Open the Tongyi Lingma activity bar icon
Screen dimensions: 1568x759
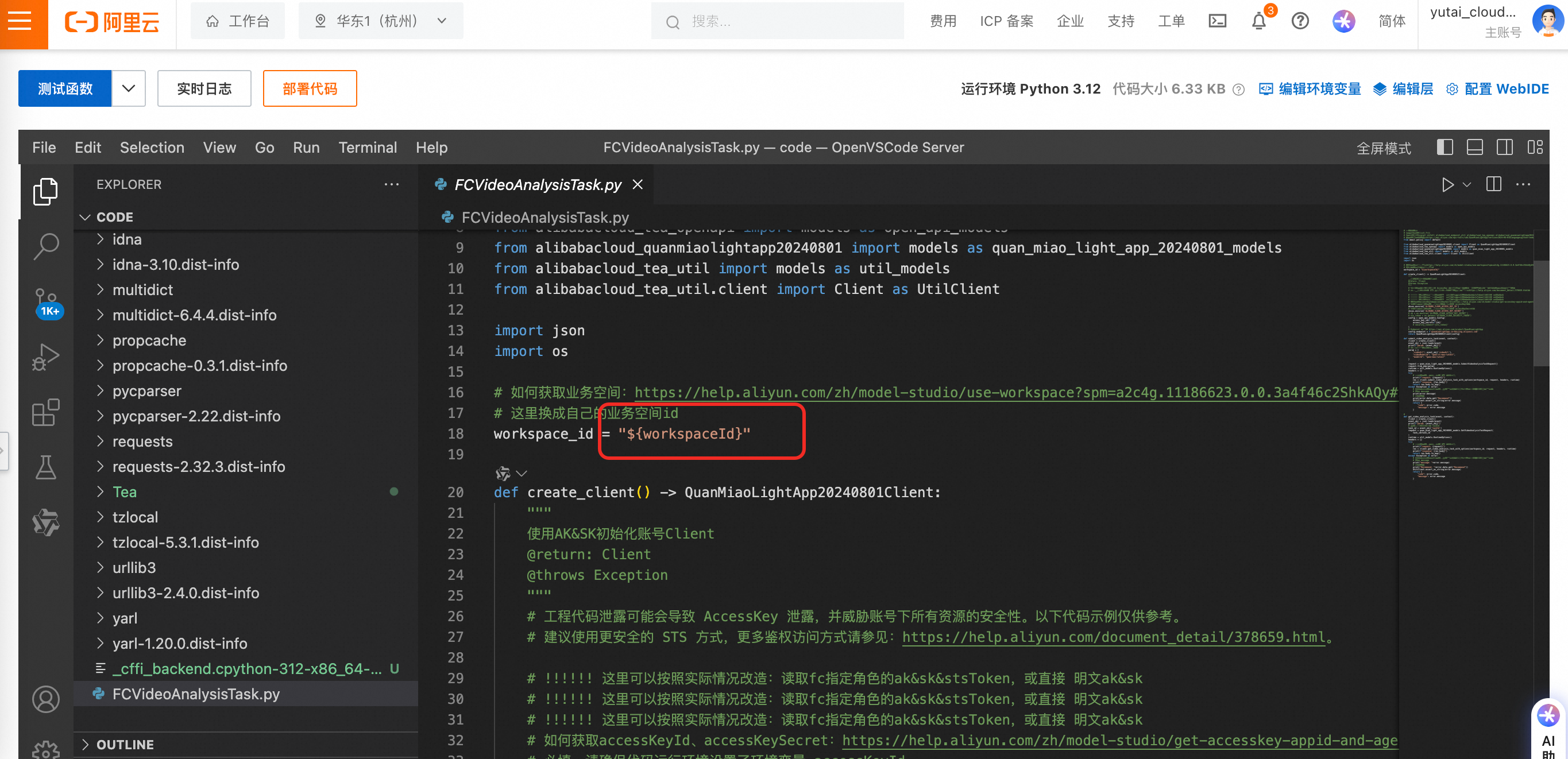45,522
